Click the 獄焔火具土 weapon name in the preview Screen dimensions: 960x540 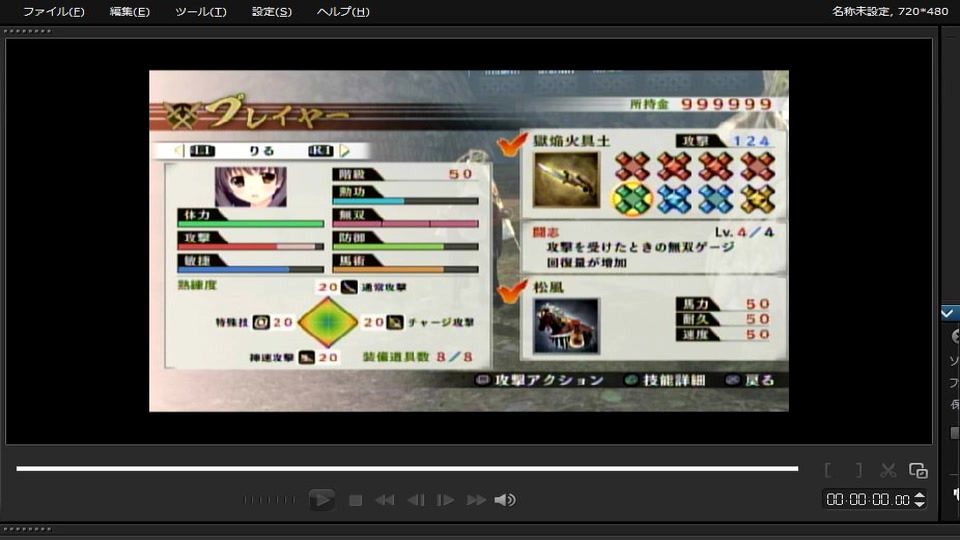pos(571,141)
